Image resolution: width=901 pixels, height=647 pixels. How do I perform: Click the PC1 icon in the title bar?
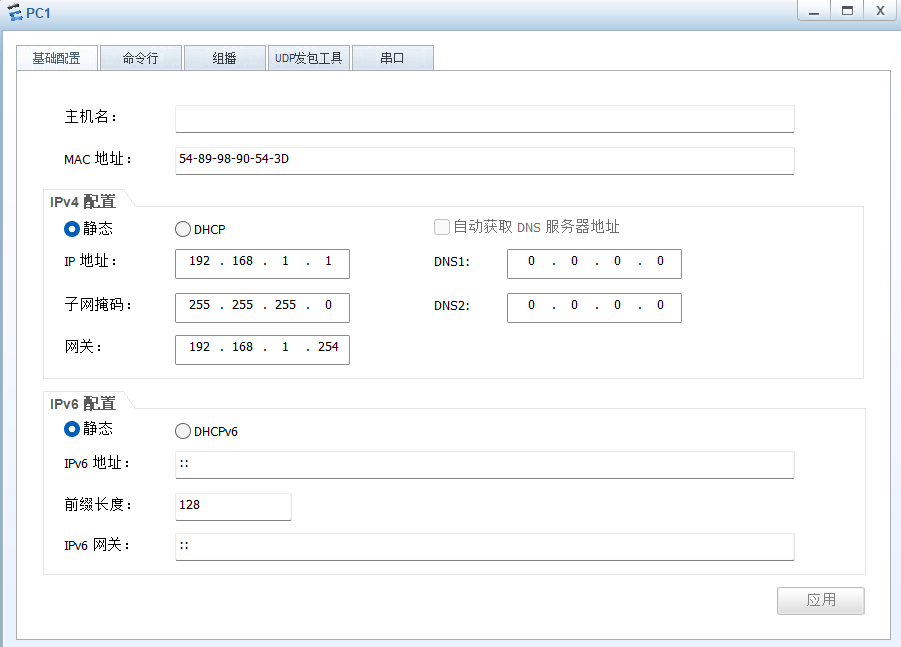[x=14, y=12]
